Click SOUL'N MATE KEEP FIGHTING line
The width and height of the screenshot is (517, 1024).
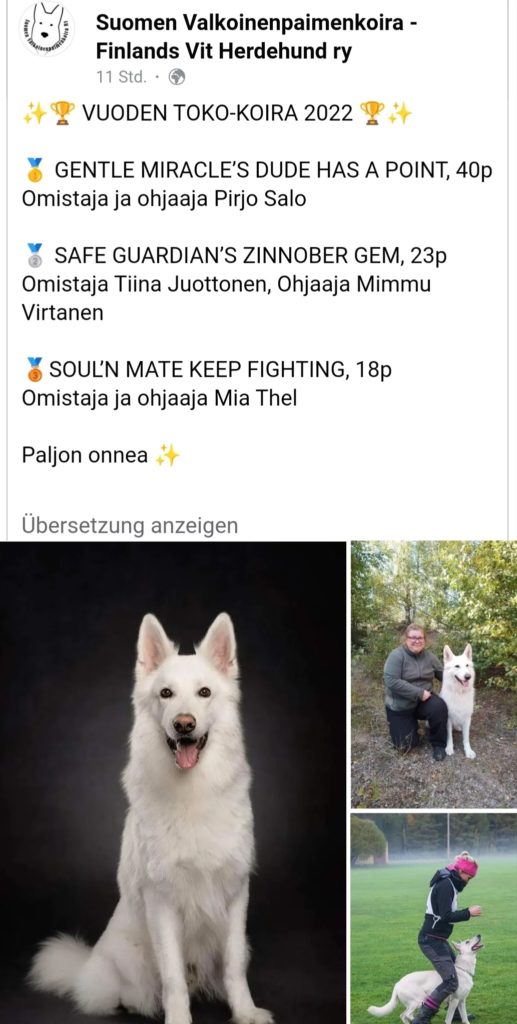click(221, 370)
